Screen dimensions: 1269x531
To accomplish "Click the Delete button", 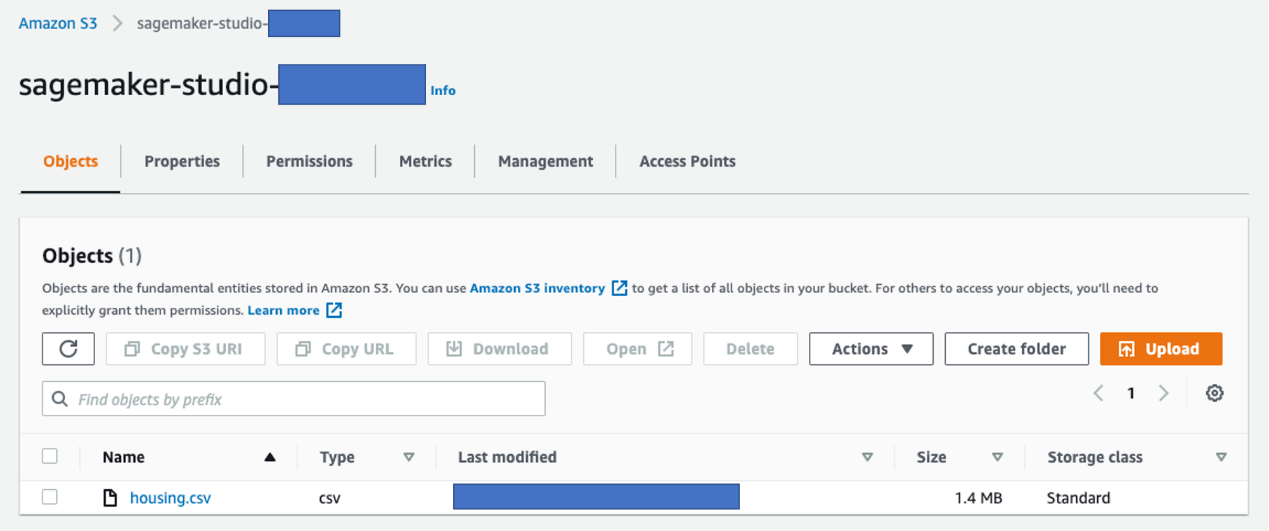I will click(750, 349).
